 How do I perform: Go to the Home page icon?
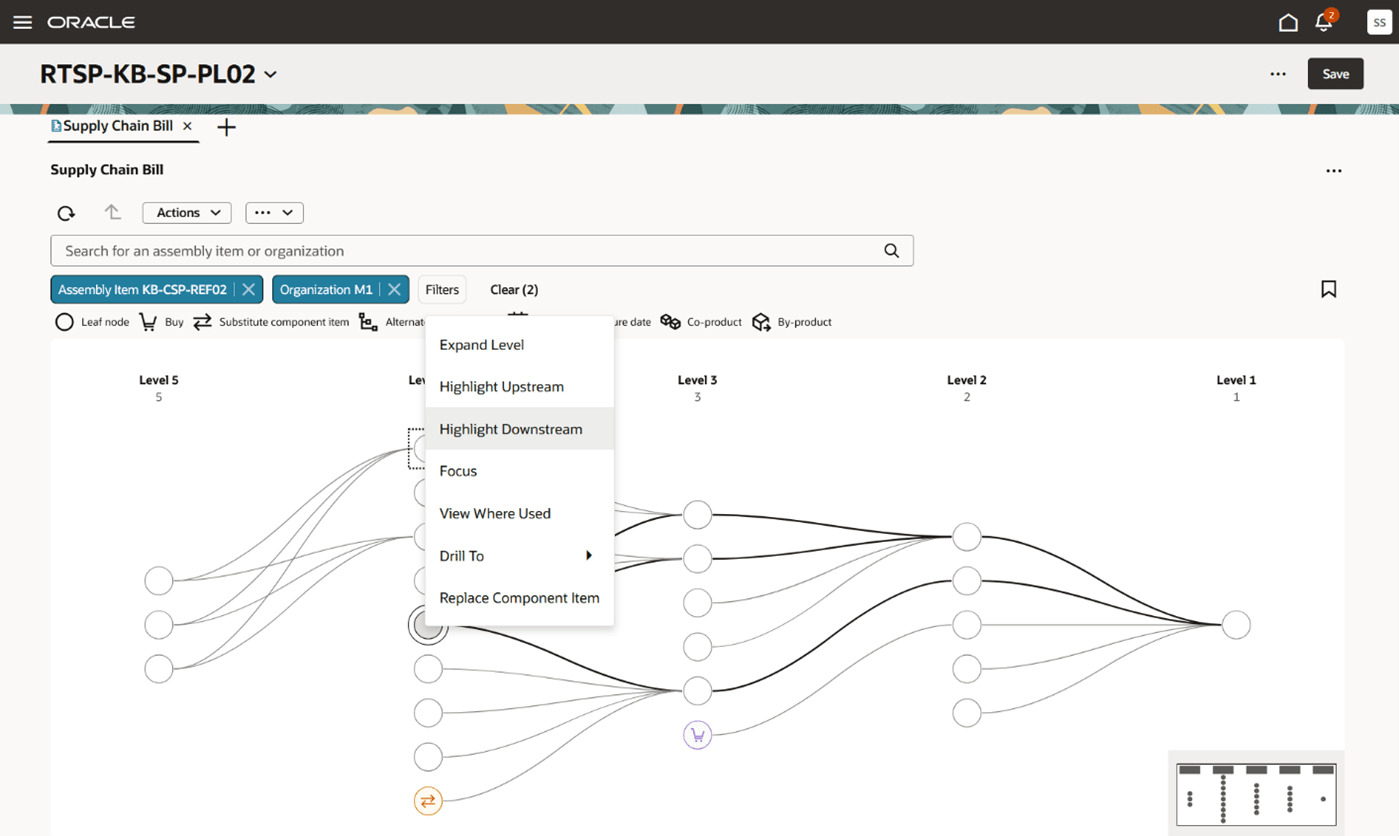(1288, 22)
